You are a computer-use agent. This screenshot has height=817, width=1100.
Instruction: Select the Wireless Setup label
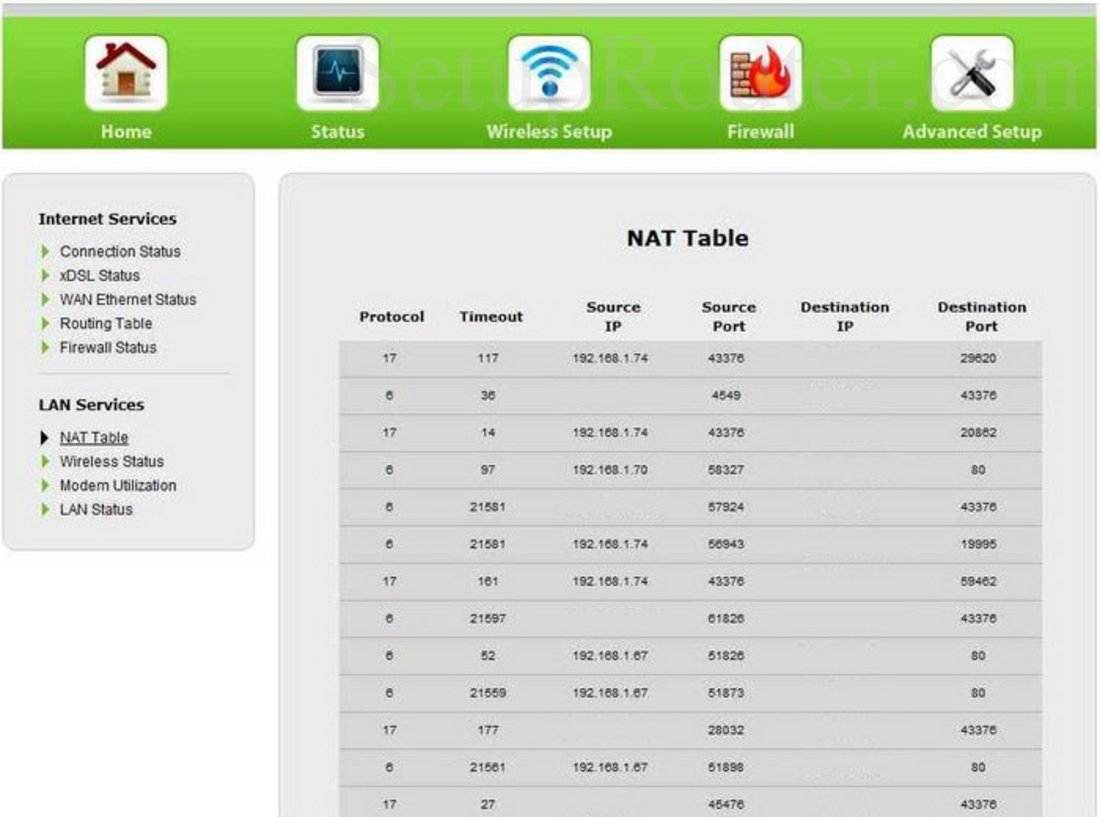[x=549, y=131]
